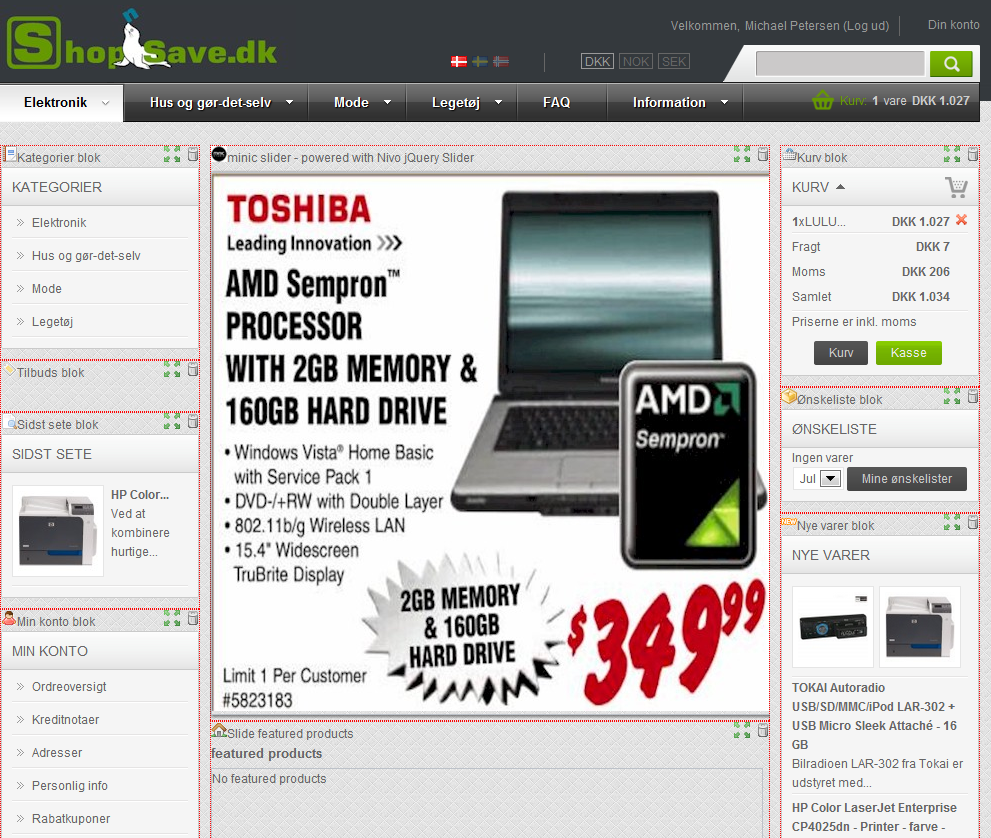This screenshot has height=838, width=991.
Task: Expand Mode menu dropdown arrow
Action: 387,102
